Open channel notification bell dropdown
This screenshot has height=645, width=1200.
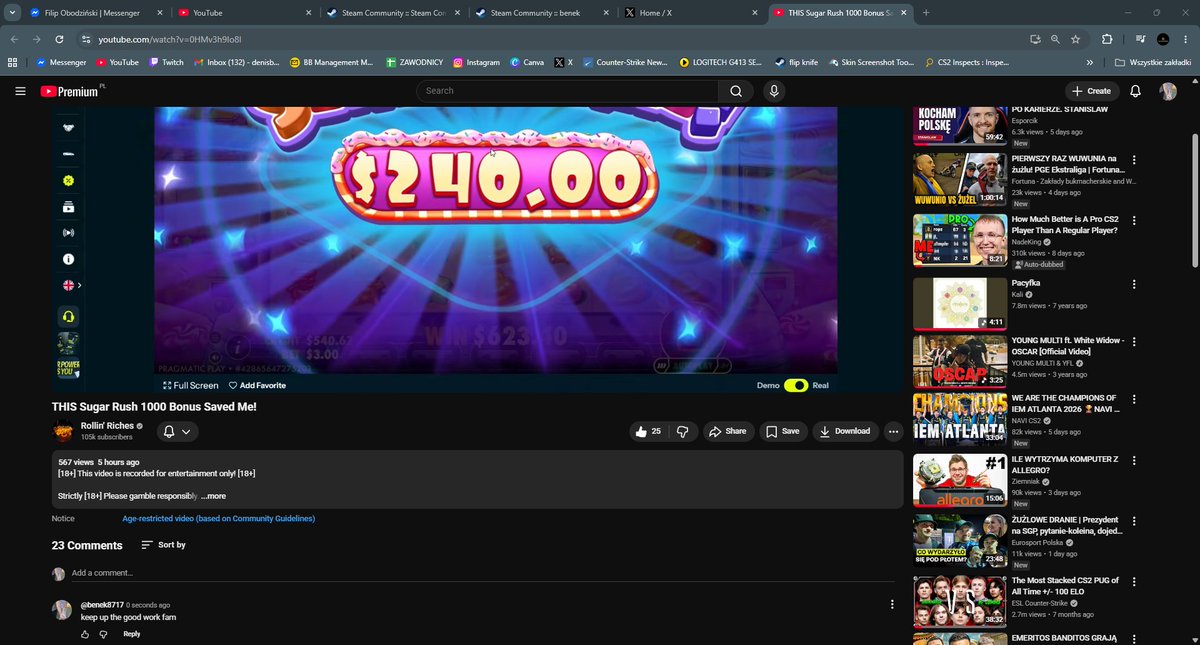pyautogui.click(x=177, y=431)
